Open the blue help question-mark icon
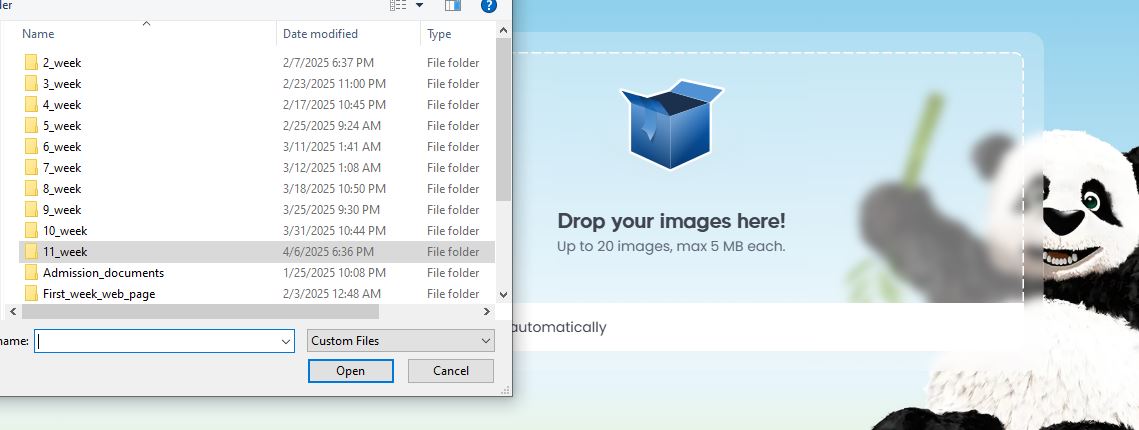Image resolution: width=1139 pixels, height=430 pixels. tap(489, 6)
